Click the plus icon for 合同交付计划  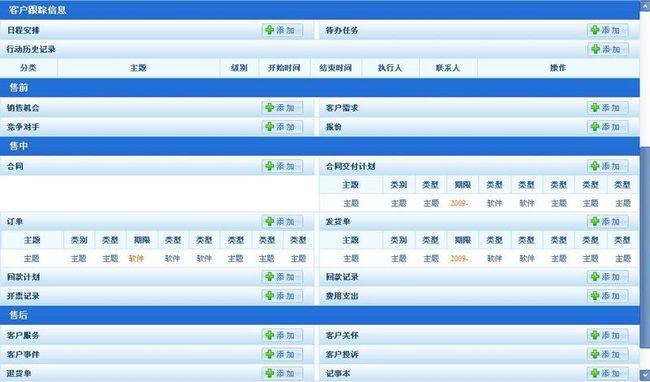tap(595, 166)
